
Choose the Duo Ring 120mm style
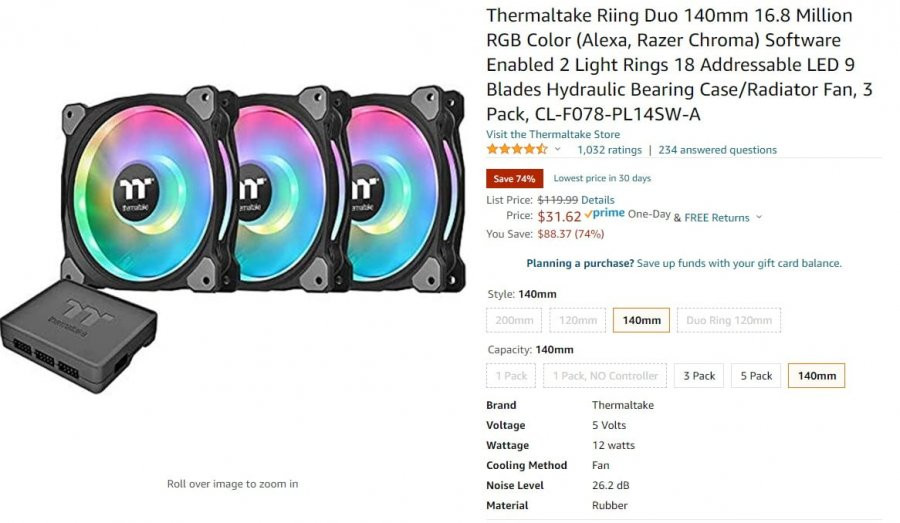click(x=729, y=320)
